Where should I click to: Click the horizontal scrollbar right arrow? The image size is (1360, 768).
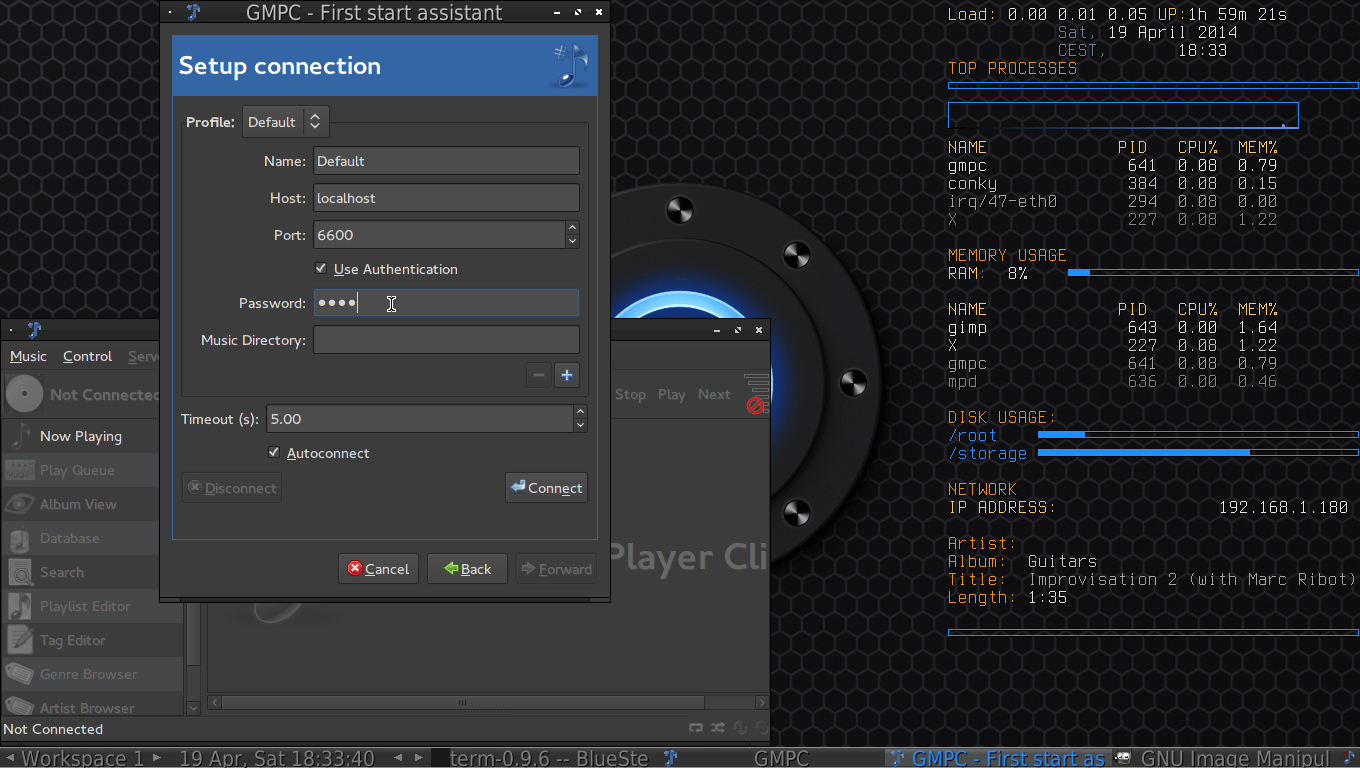click(762, 703)
